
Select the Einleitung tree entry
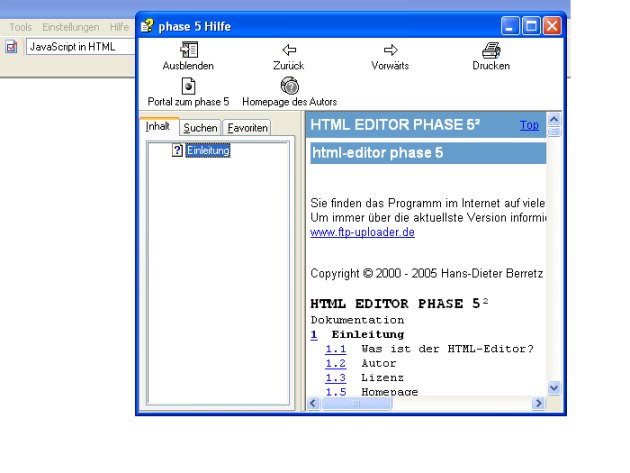click(x=208, y=150)
